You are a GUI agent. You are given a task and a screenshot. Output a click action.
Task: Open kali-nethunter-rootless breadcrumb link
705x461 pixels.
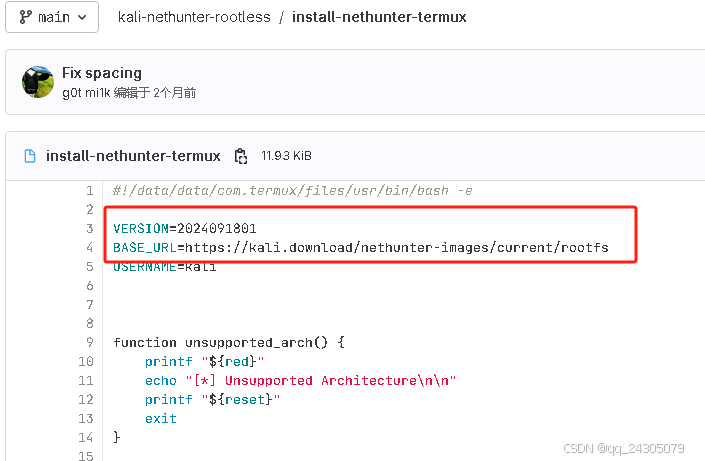coord(194,17)
